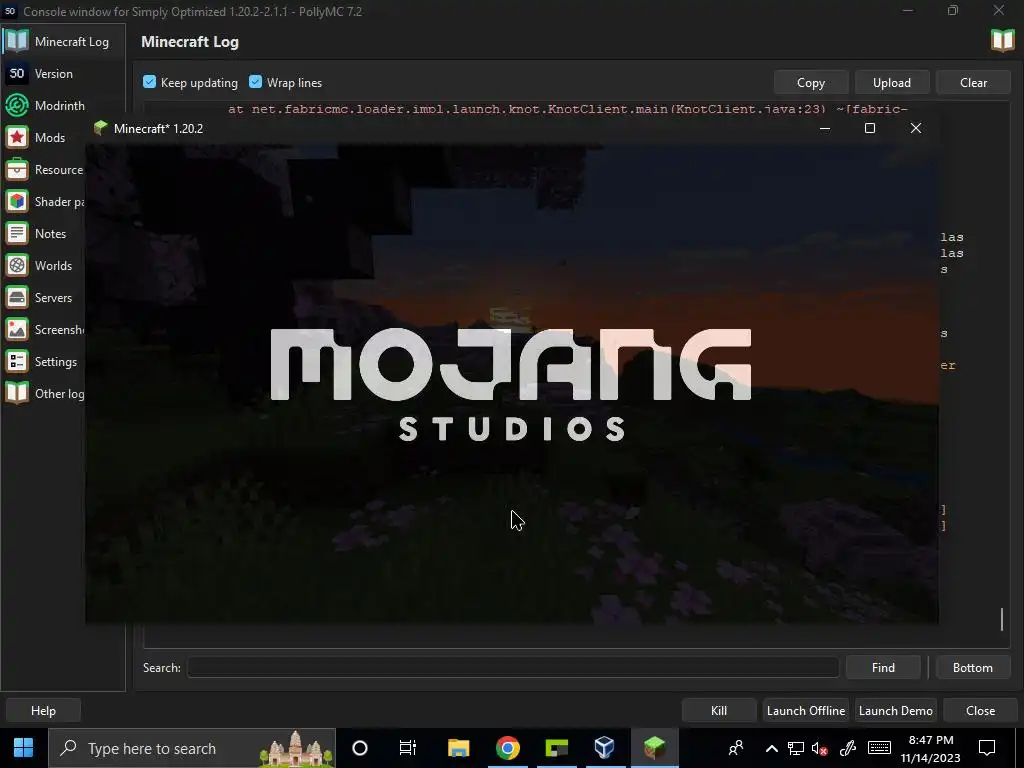Click the Notes page icon
Screen dimensions: 1024x768
[17, 233]
